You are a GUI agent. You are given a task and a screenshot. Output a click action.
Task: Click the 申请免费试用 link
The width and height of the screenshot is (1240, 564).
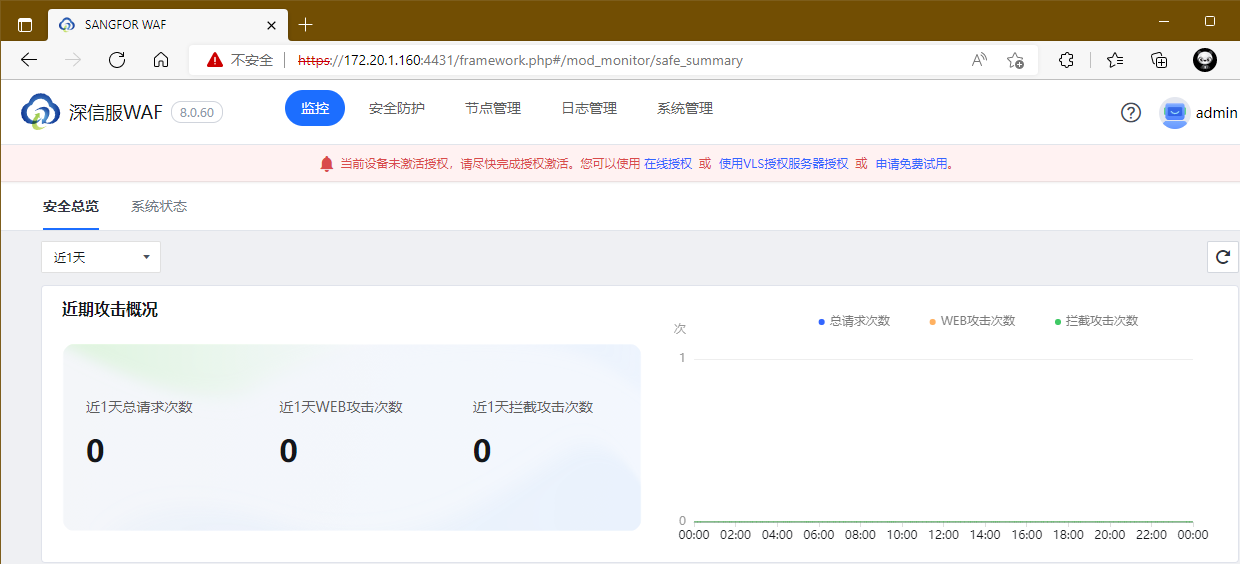tap(912, 164)
